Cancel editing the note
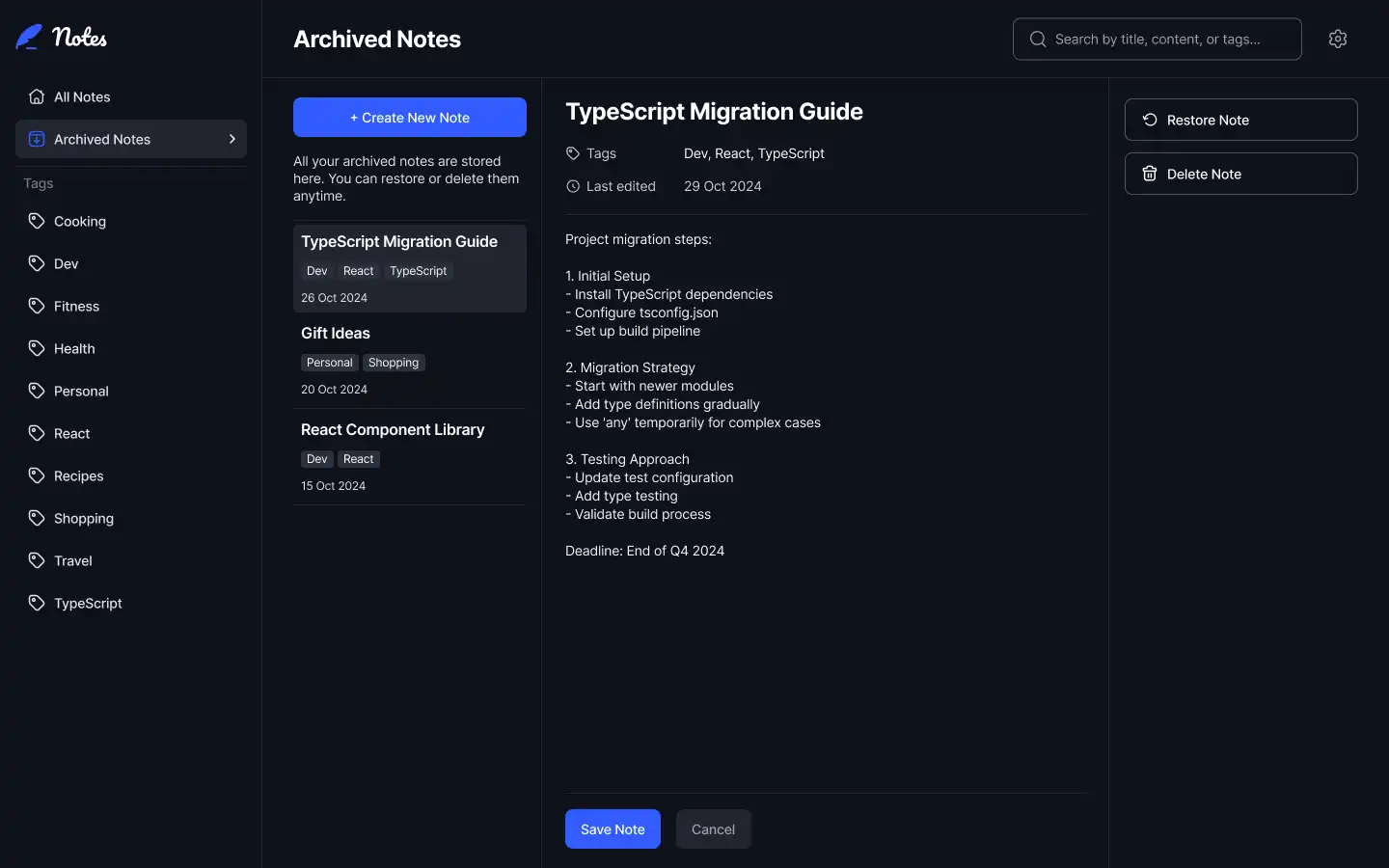Screen dimensions: 1389x868 pyautogui.click(x=713, y=829)
